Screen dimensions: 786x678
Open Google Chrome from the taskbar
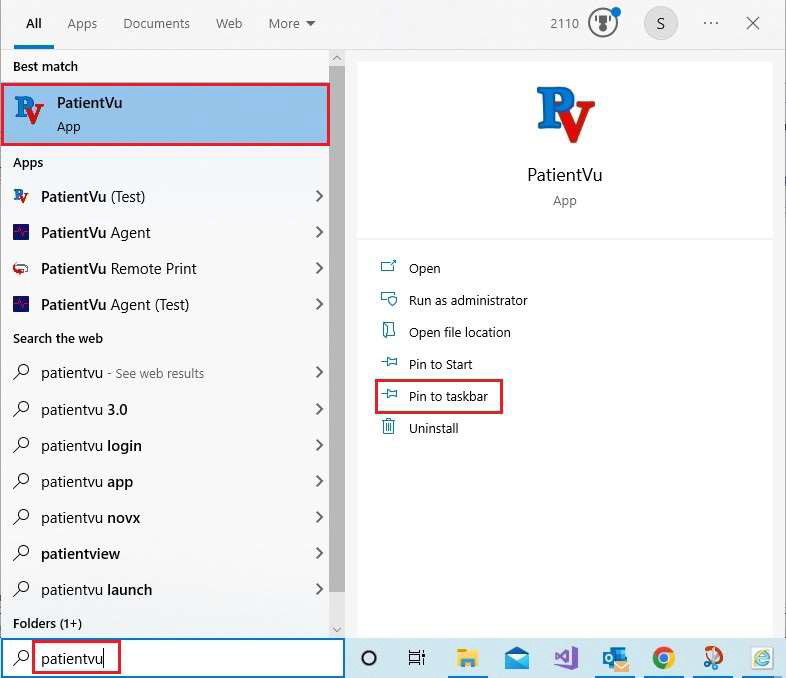[664, 658]
